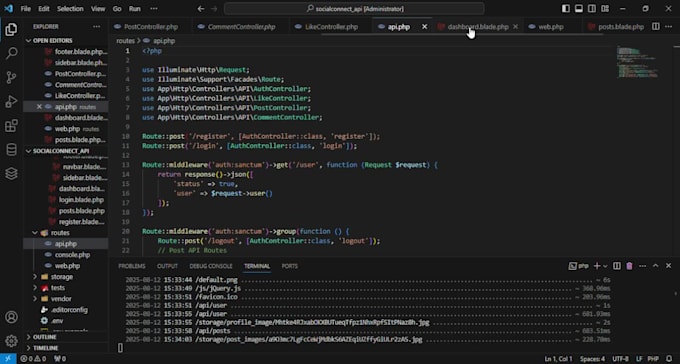Open the Selection menu
The height and width of the screenshot is (364, 680).
tap(70, 9)
